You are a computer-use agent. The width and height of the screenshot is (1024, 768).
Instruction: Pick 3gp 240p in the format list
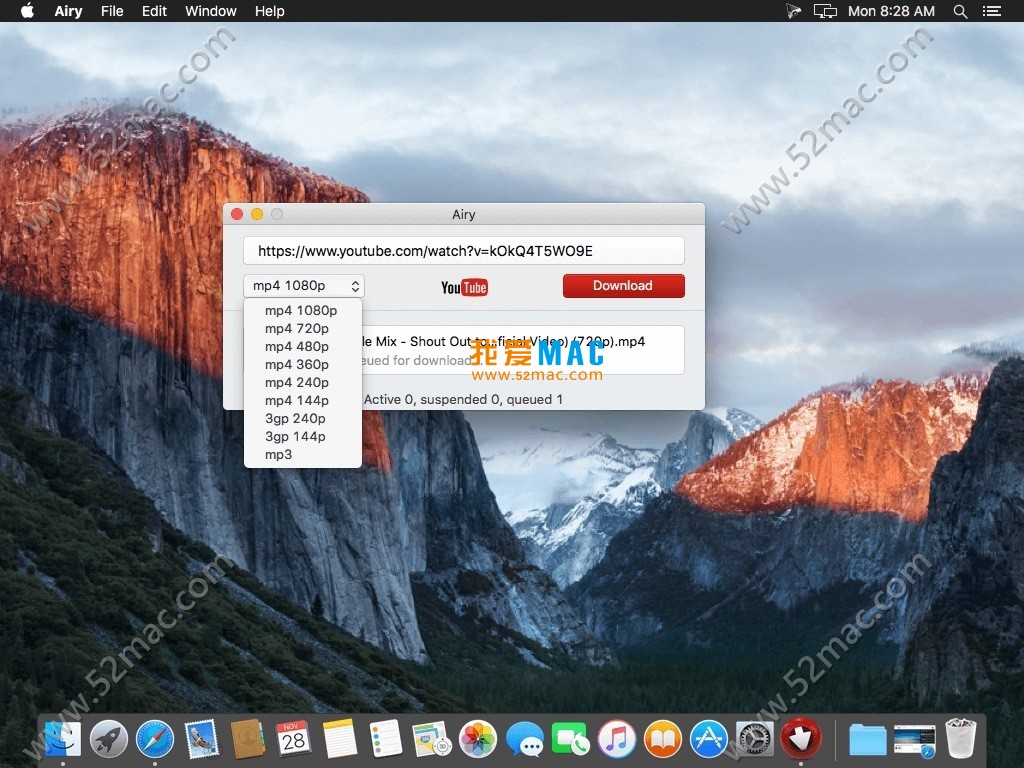click(x=295, y=418)
